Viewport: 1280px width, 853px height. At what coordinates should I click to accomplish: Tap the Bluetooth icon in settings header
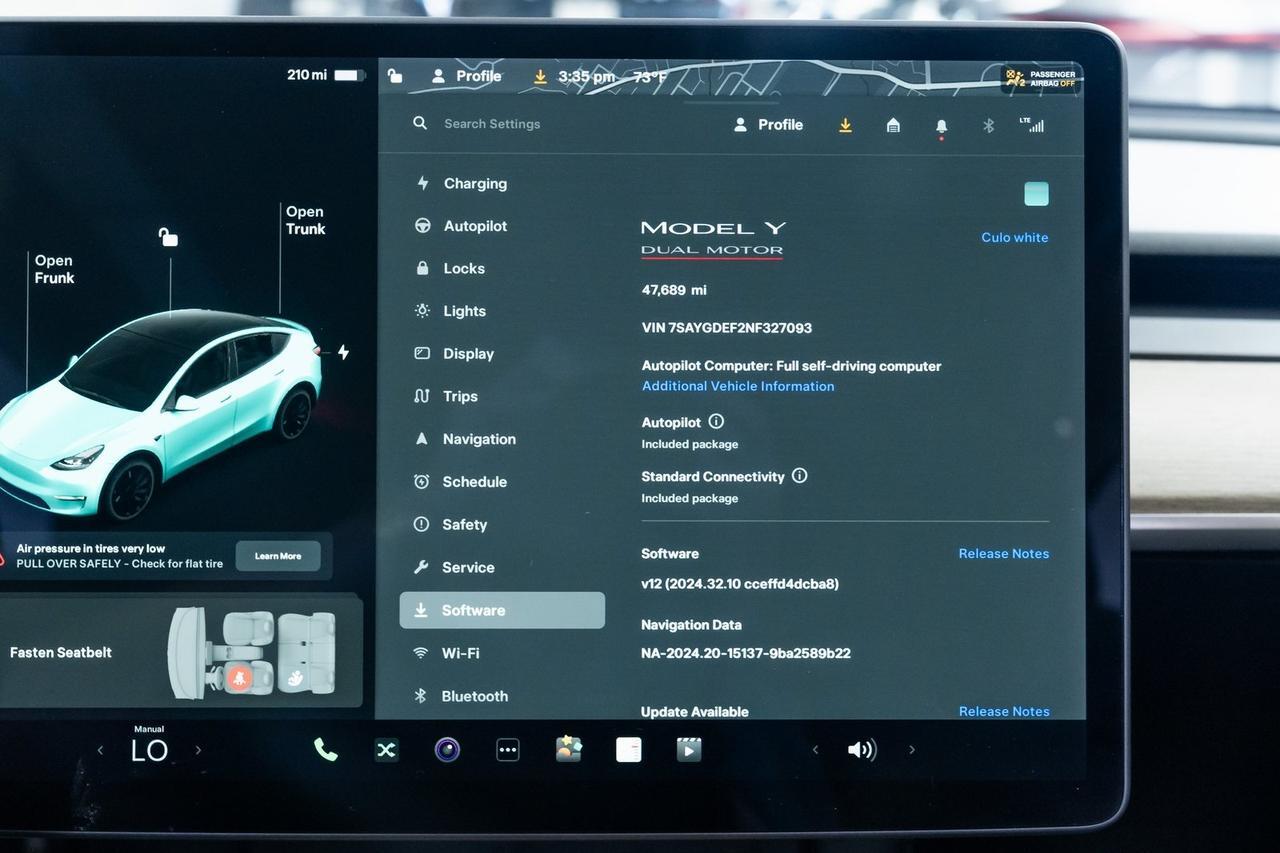(x=988, y=125)
